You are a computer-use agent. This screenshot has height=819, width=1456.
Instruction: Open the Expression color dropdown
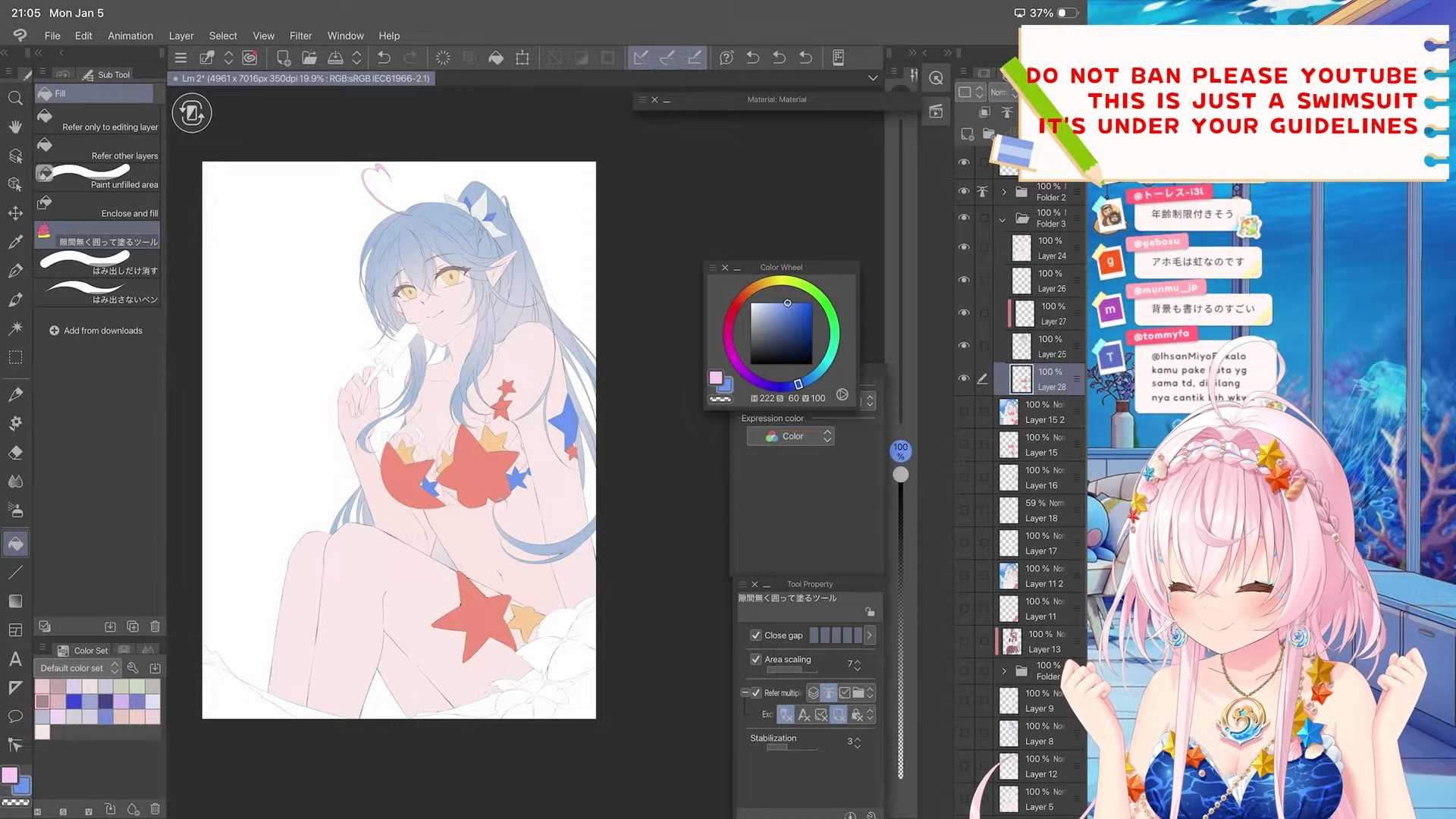pos(790,437)
